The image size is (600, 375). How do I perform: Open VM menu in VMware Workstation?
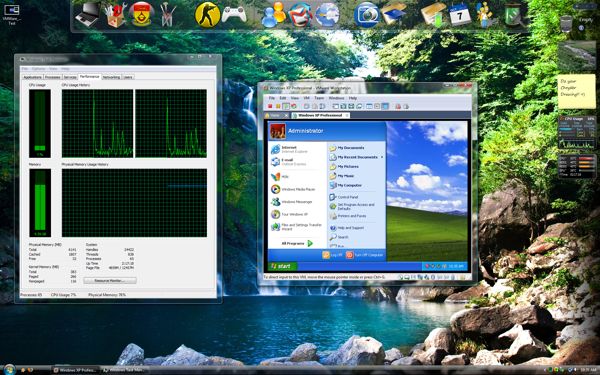pyautogui.click(x=307, y=98)
